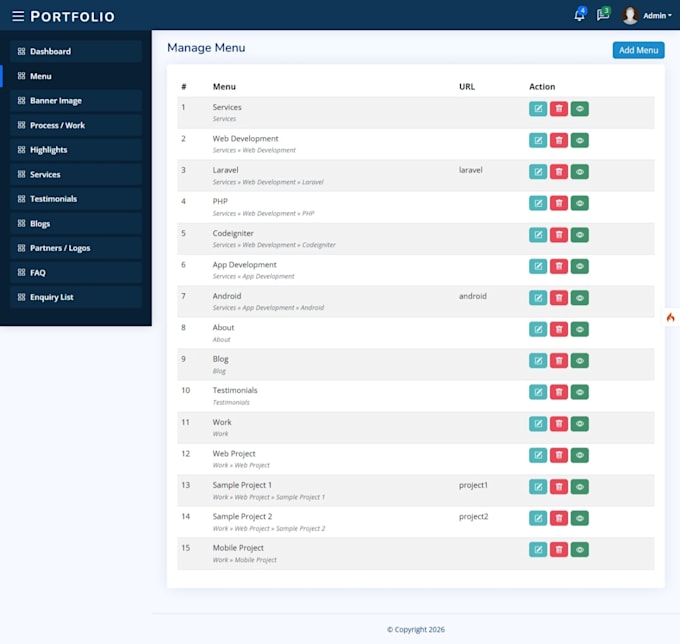Click the Admin avatar picture
This screenshot has height=644, width=680.
coord(630,16)
